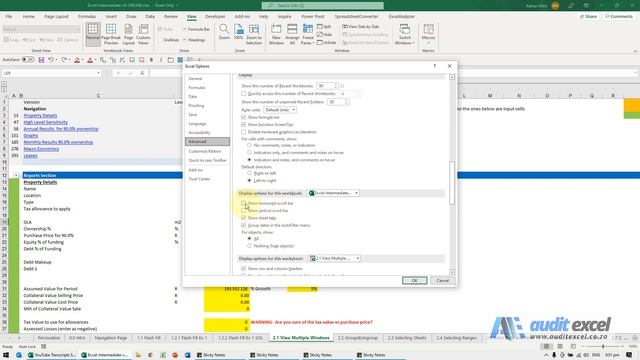Image resolution: width=640 pixels, height=360 pixels.
Task: Select Nothing (hide objects) radio option
Action: (249, 246)
